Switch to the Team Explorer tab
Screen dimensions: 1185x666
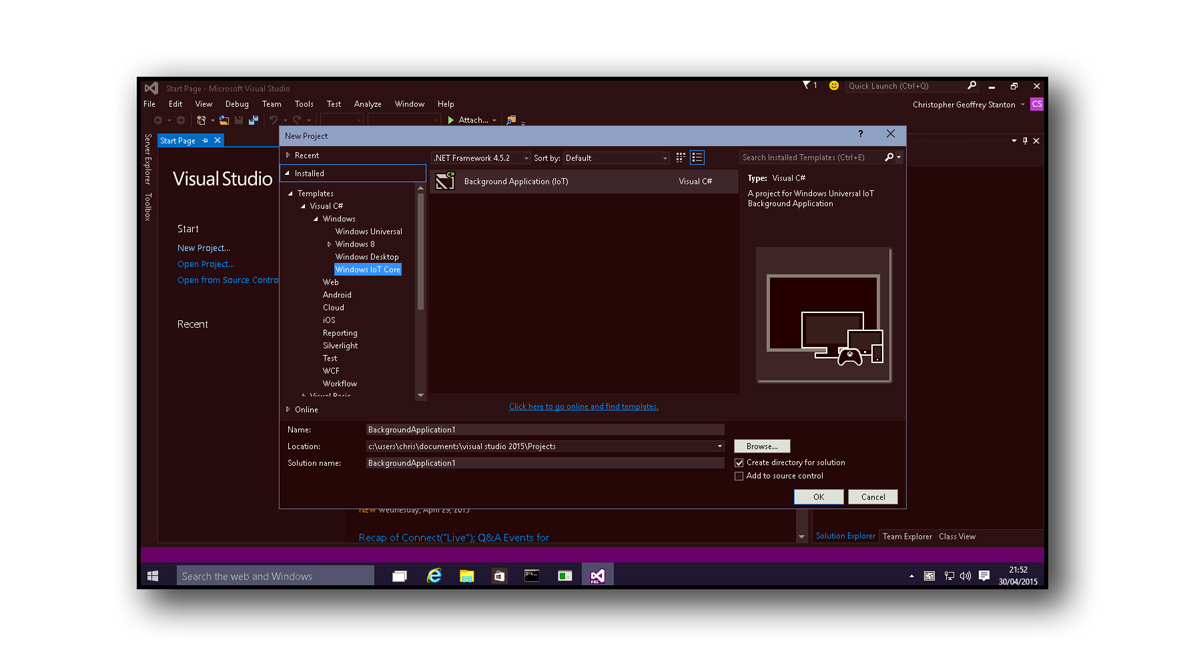pyautogui.click(x=907, y=537)
